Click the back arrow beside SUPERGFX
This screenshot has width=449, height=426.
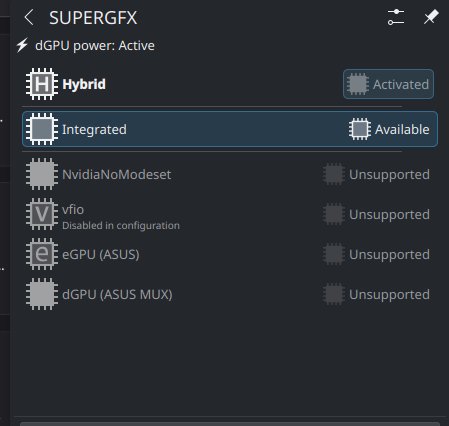click(29, 17)
